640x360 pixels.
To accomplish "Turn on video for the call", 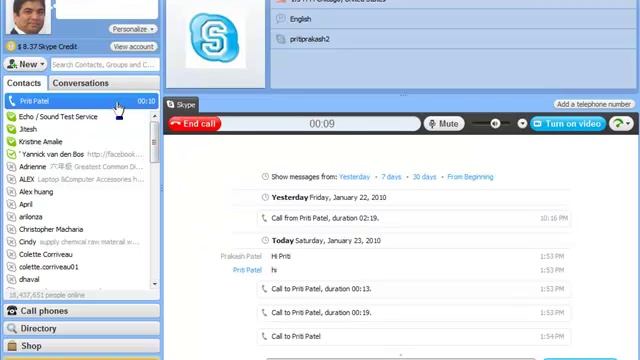I will (x=568, y=124).
